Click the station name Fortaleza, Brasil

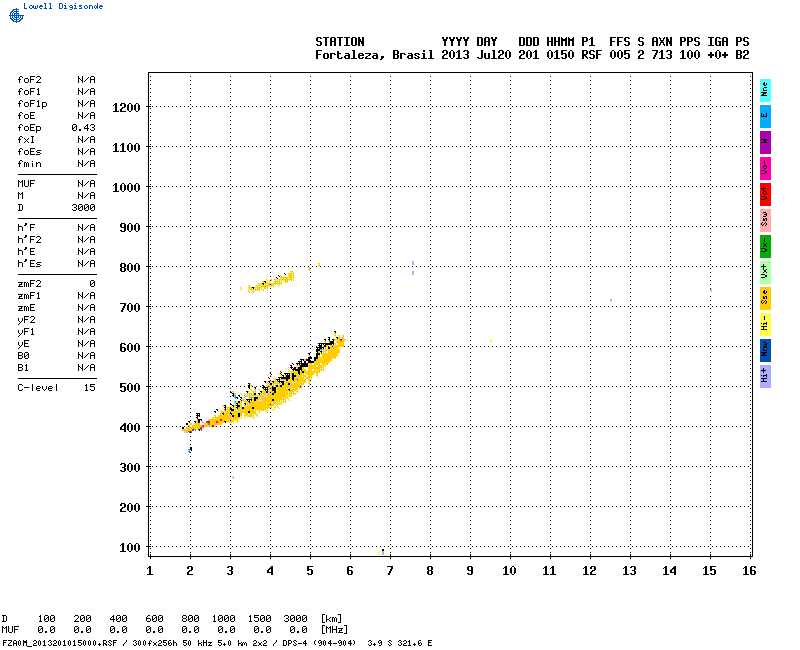pyautogui.click(x=374, y=55)
